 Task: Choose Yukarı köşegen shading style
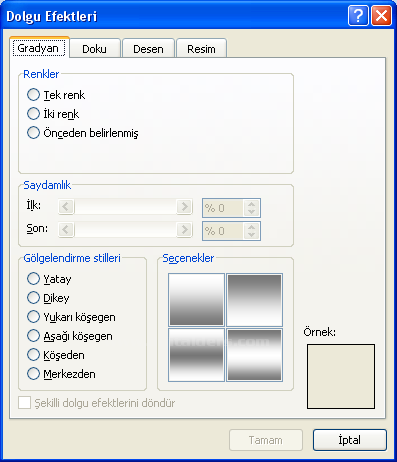coord(33,316)
